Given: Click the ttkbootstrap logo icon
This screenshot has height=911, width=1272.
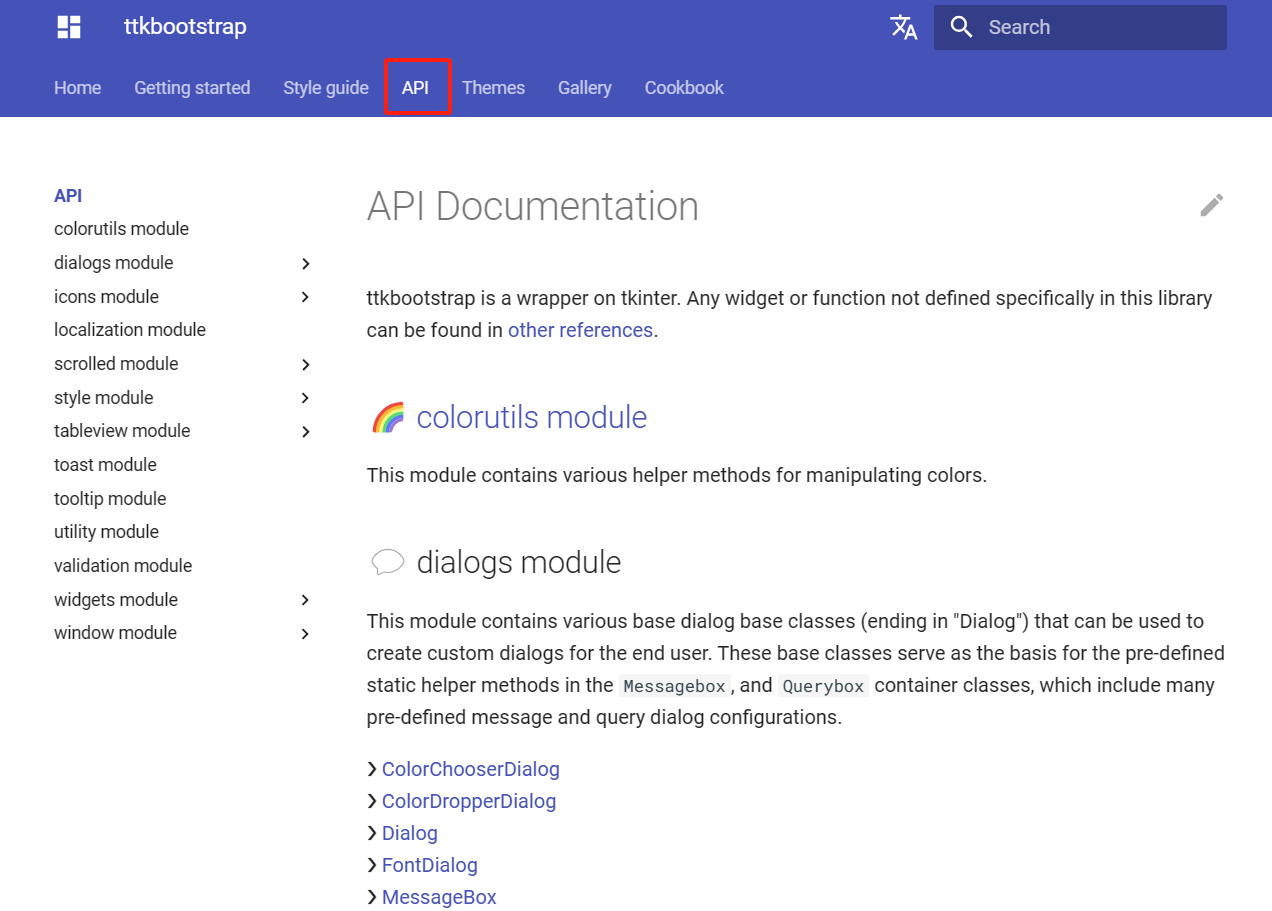Looking at the screenshot, I should click(x=69, y=27).
